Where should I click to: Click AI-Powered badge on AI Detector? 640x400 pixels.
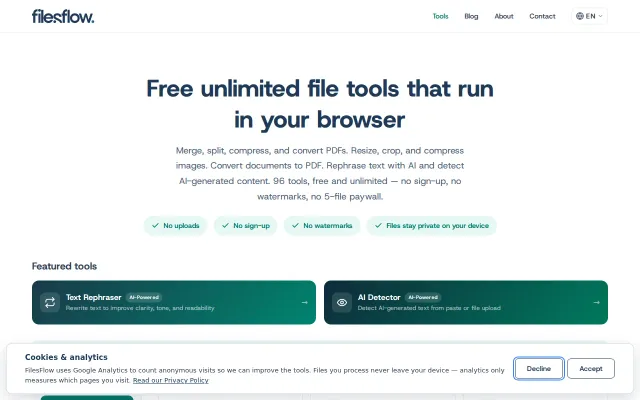pos(423,297)
